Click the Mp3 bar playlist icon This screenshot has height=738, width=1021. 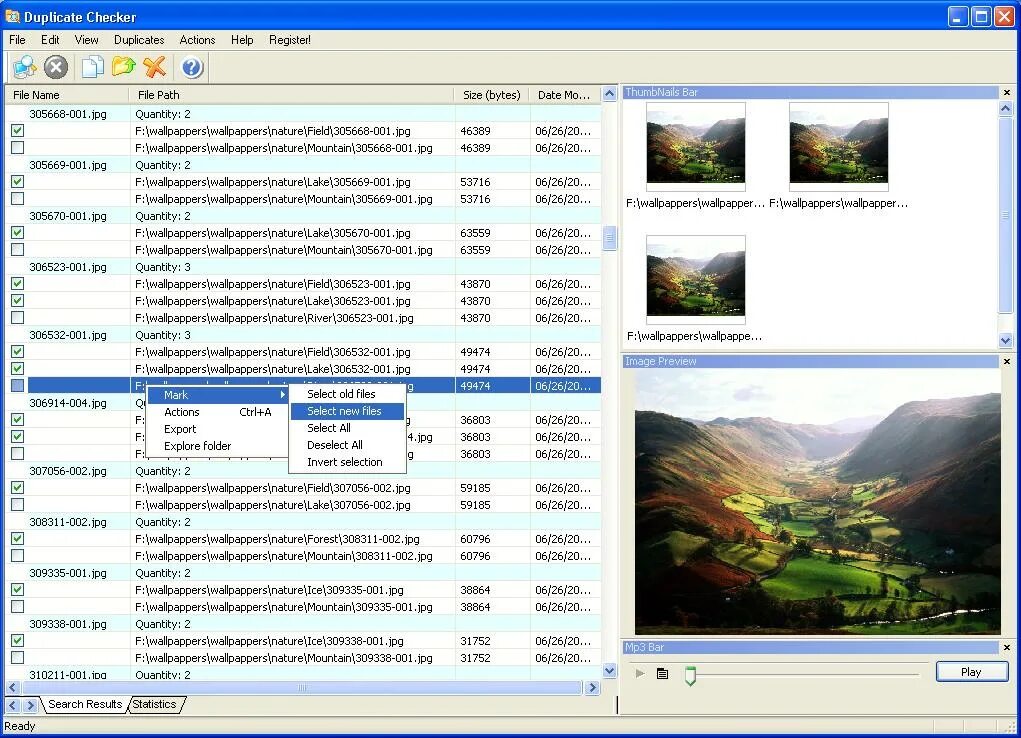click(662, 673)
